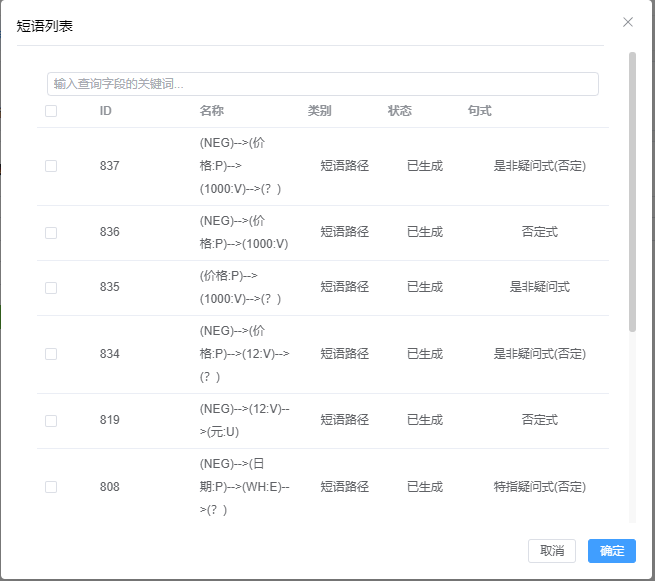Image resolution: width=655 pixels, height=581 pixels.
Task: Click the 短语列表 dialog title
Action: tap(45, 26)
